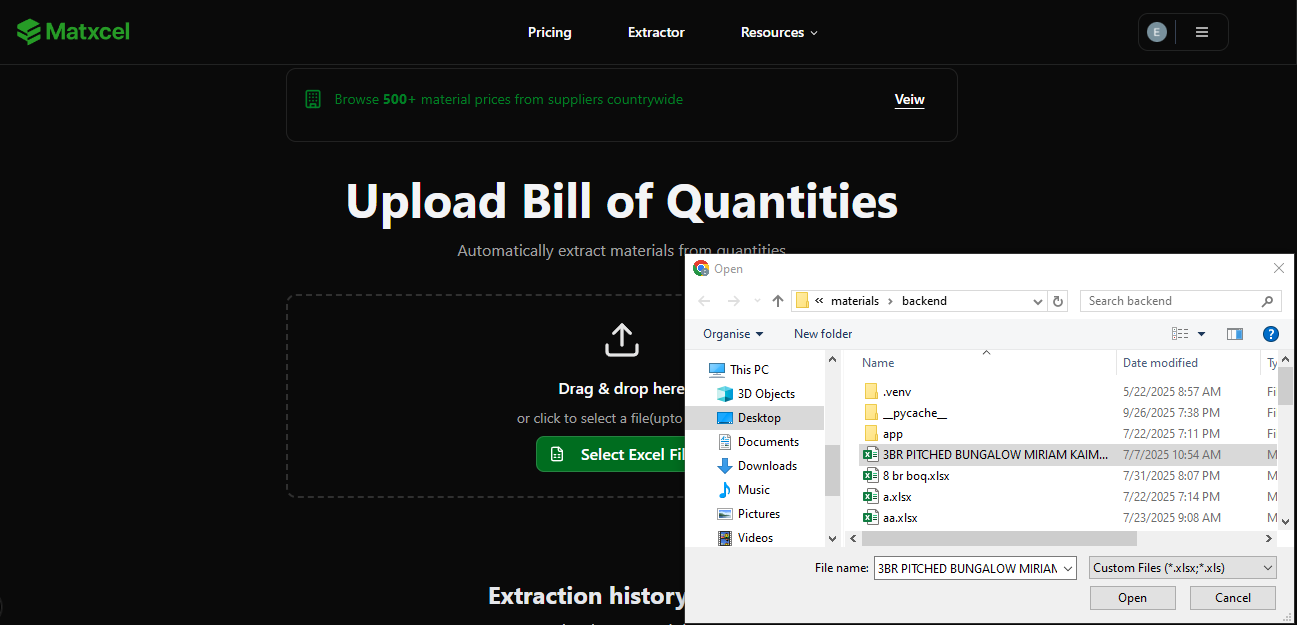This screenshot has height=625, width=1297.
Task: Click the calculator icon in the supplier banner
Action: [x=313, y=99]
